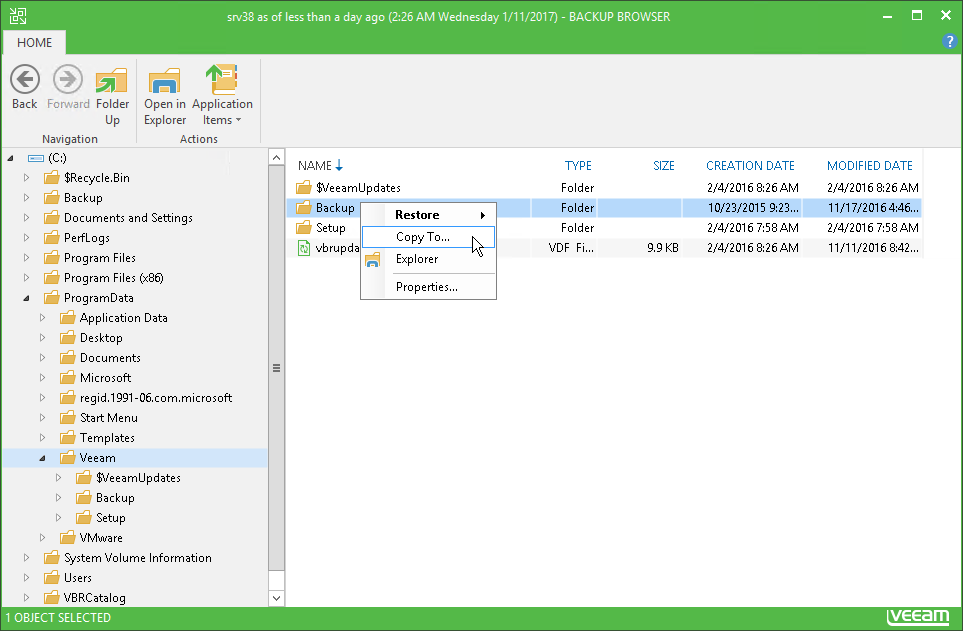Expand the VMware tree node
The image size is (963, 631).
(x=42, y=538)
